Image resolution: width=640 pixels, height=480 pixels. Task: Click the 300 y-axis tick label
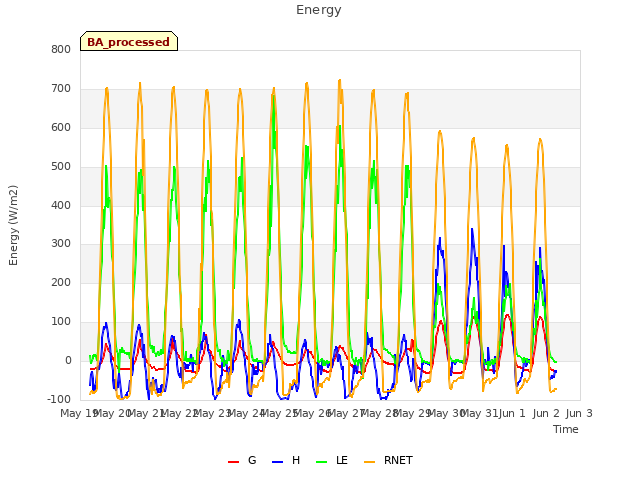coord(61,244)
